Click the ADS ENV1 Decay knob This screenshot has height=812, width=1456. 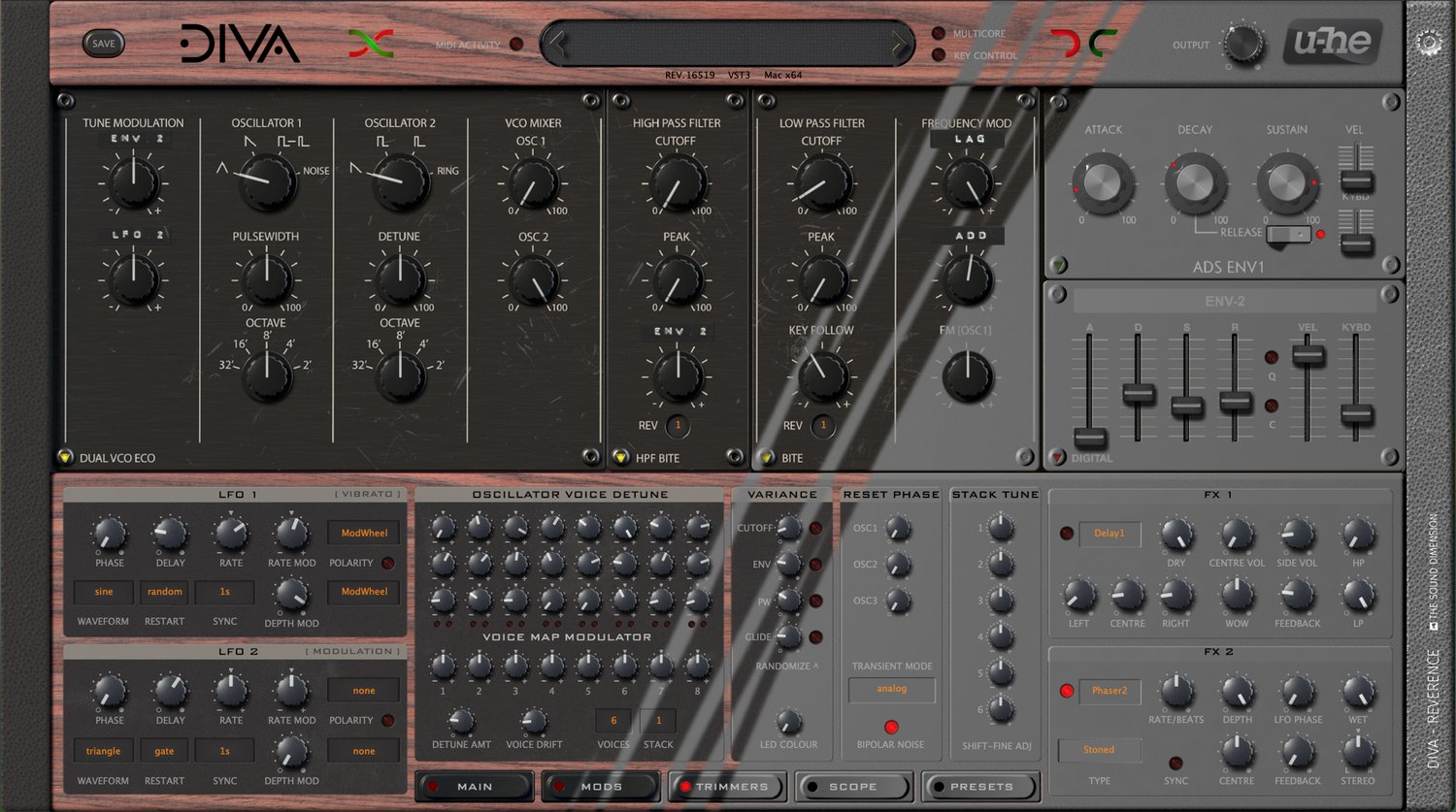click(1195, 182)
